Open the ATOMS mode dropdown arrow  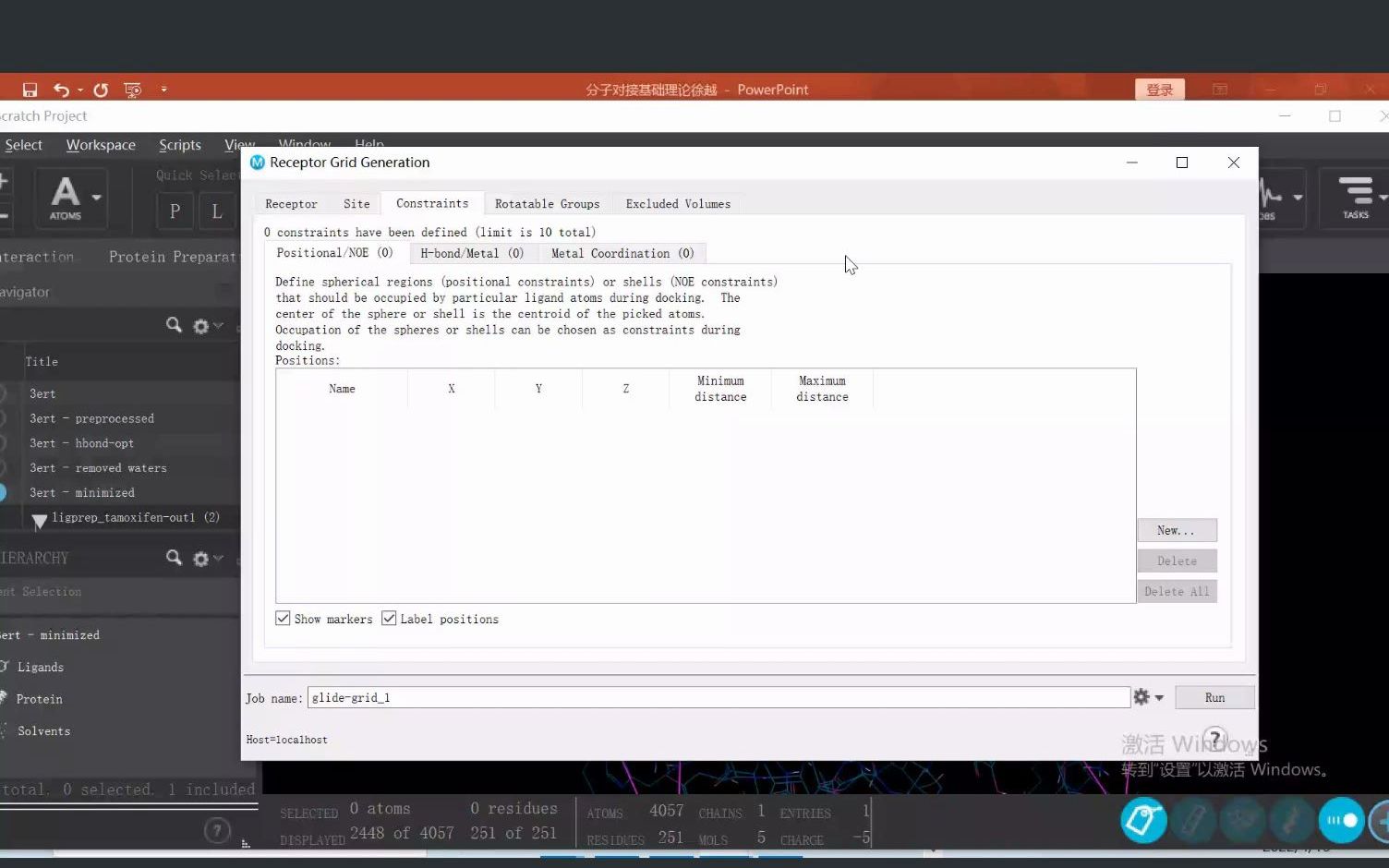pos(96,198)
